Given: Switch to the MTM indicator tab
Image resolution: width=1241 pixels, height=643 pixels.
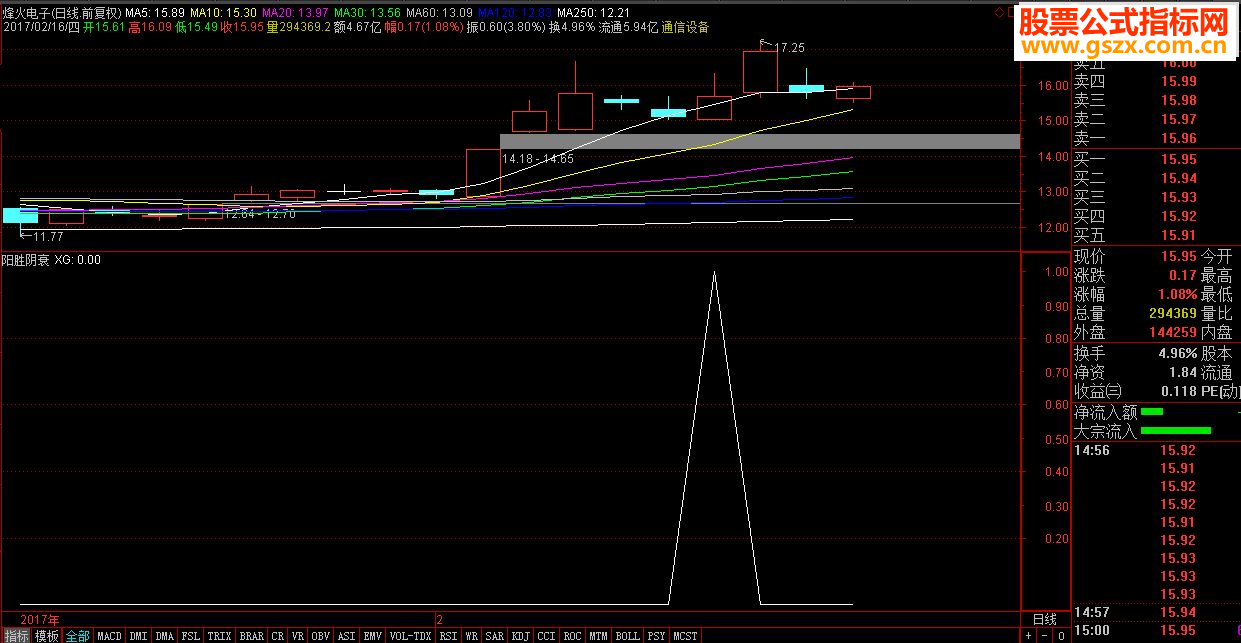Looking at the screenshot, I should (x=599, y=636).
